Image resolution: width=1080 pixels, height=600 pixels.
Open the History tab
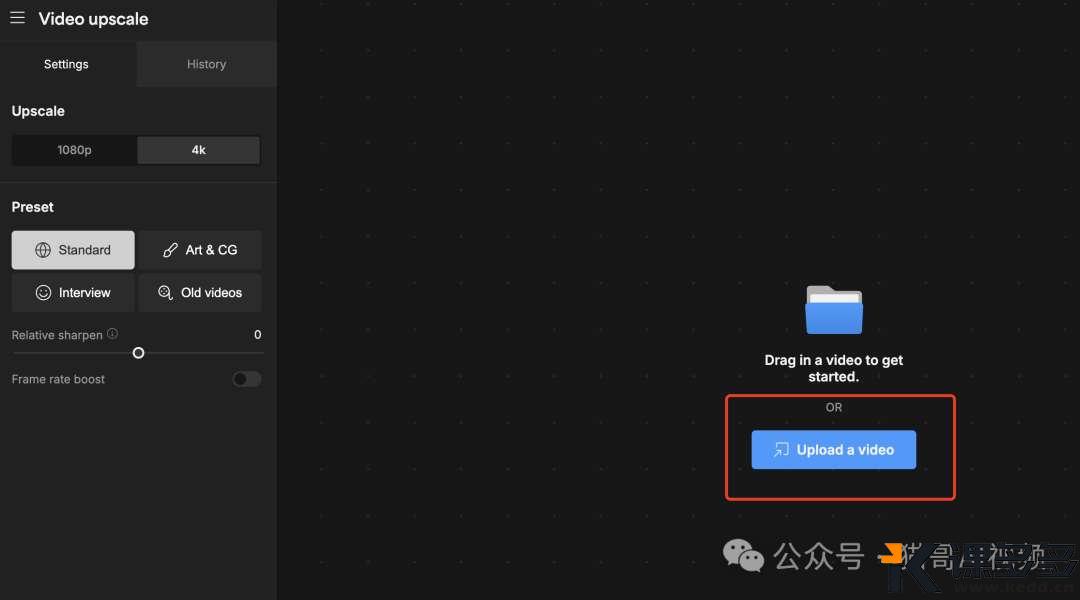206,64
